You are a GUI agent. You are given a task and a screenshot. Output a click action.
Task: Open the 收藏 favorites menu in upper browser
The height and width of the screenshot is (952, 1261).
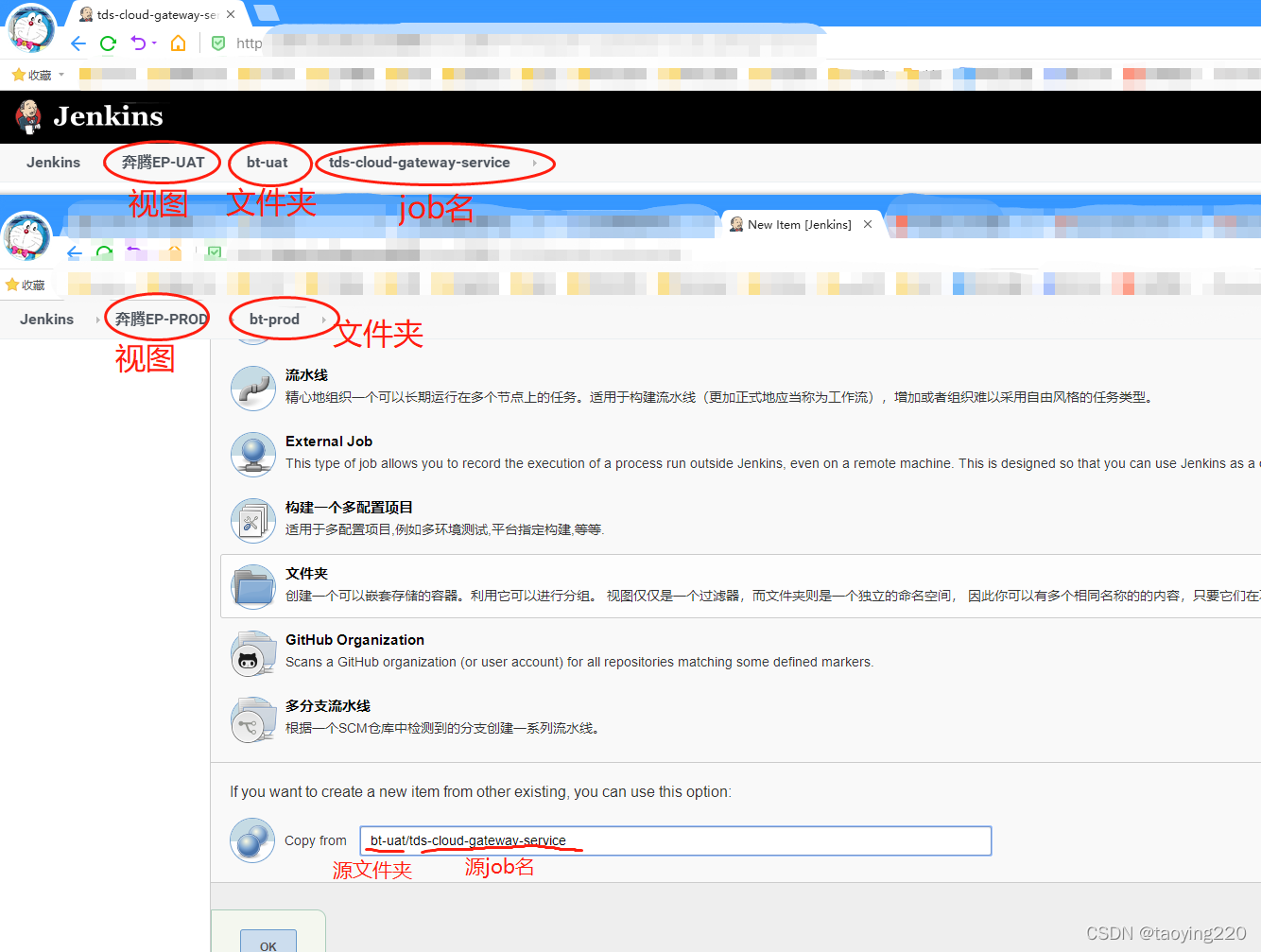click(x=38, y=75)
